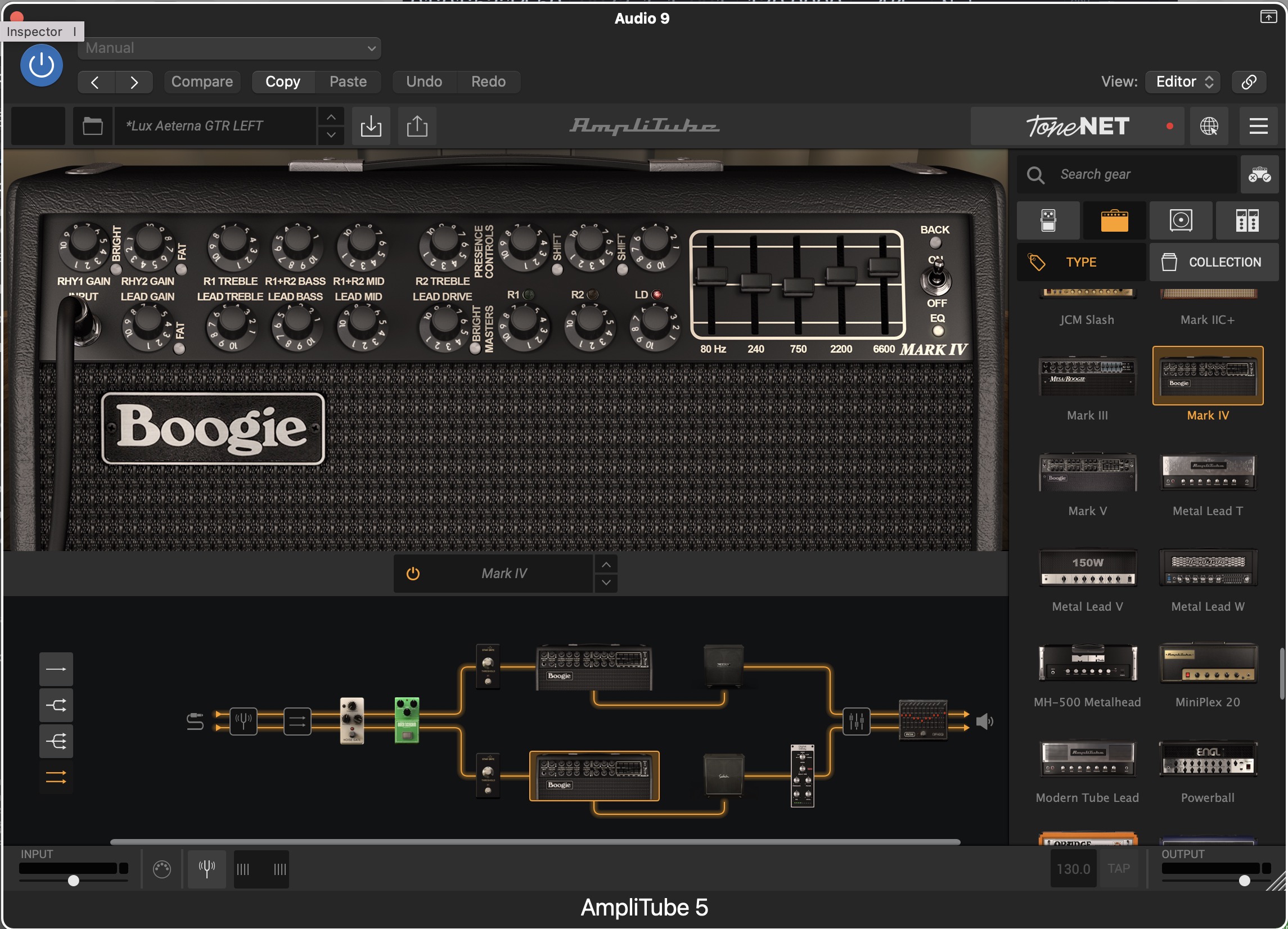Select single serial chain routing icon
The image size is (1288, 929).
coord(56,670)
